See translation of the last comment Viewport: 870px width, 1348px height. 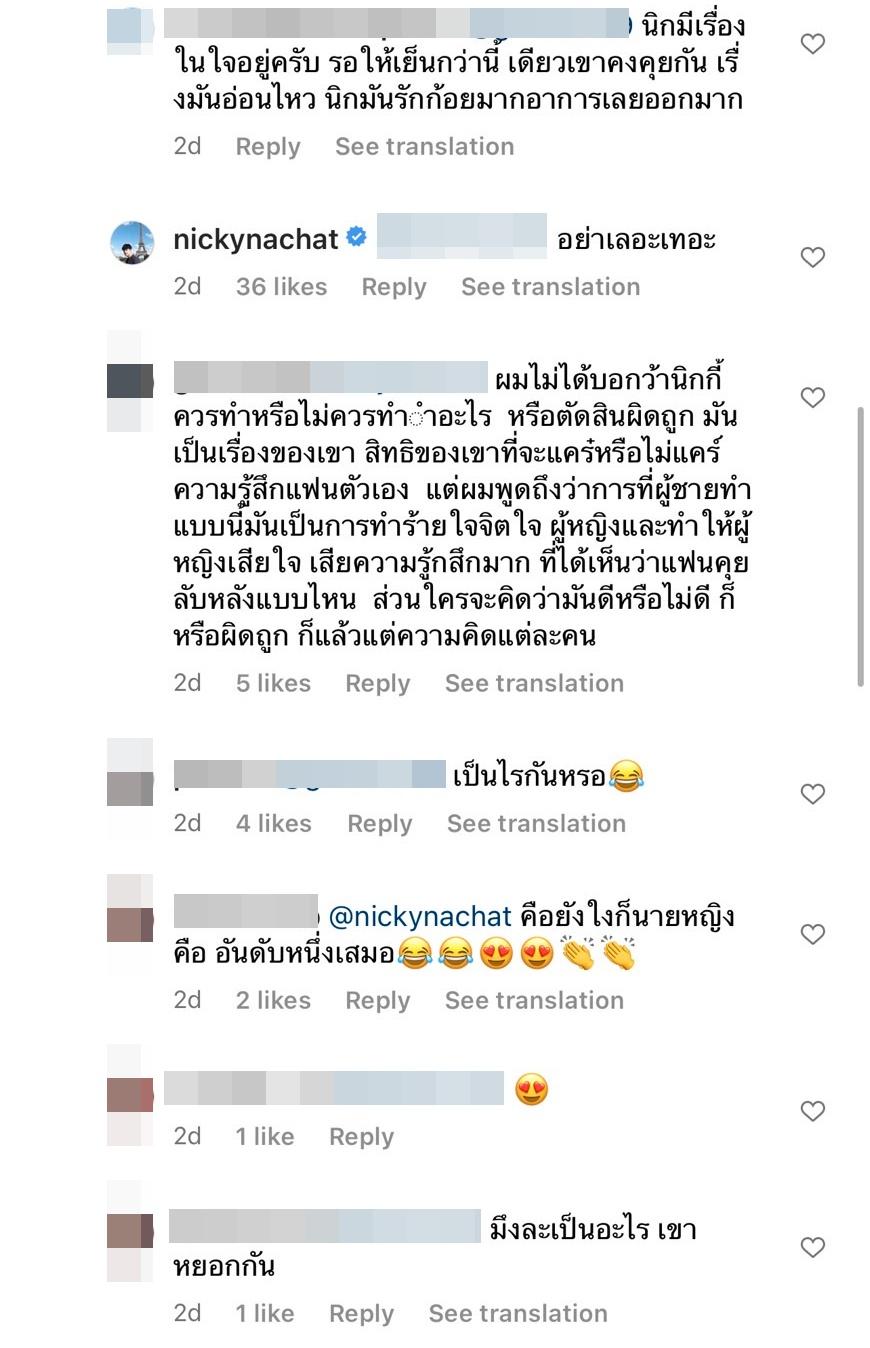[x=518, y=1313]
